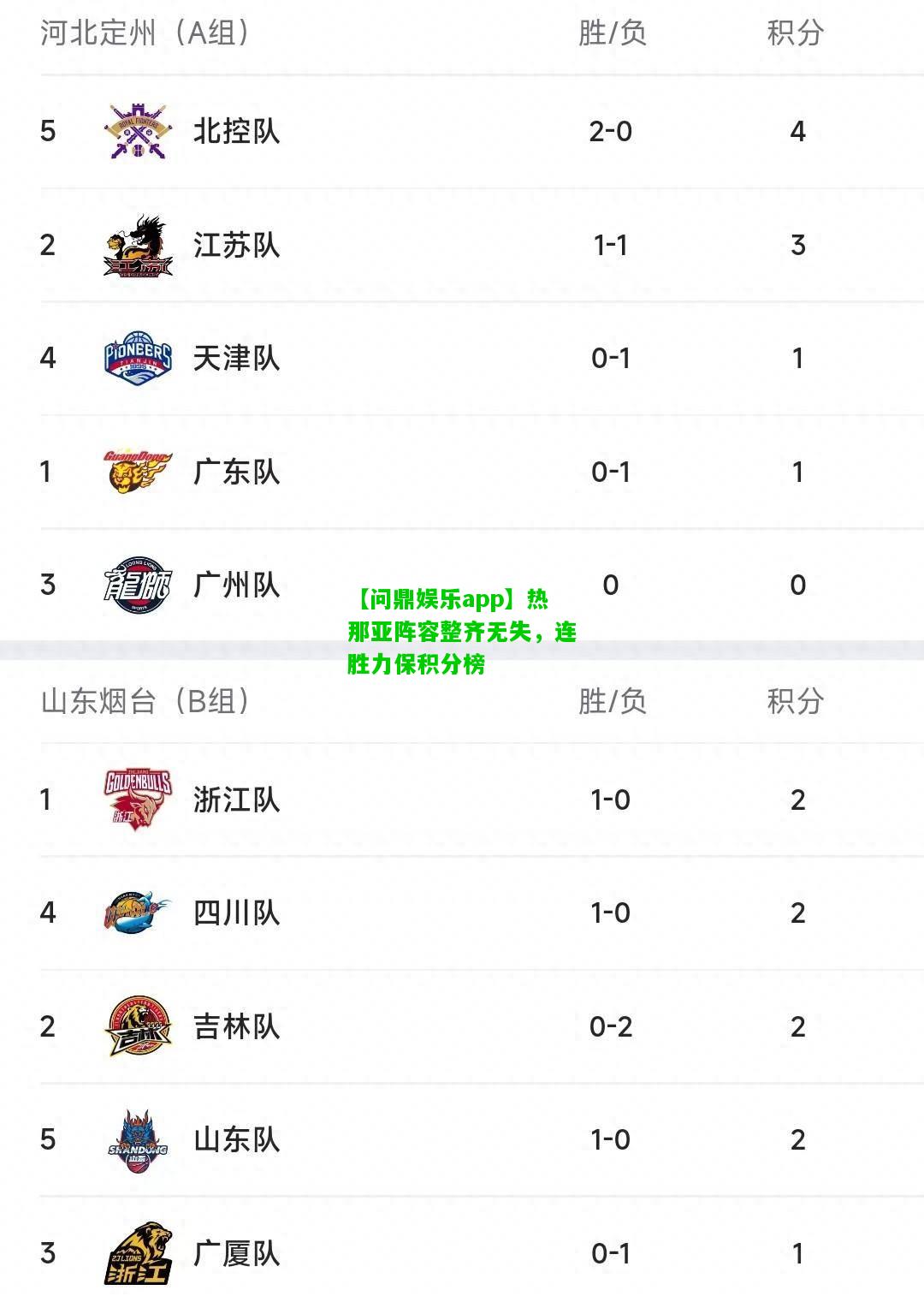The height and width of the screenshot is (1302, 924).
Task: Select 吉林队's 0-2 record
Action: (611, 1026)
